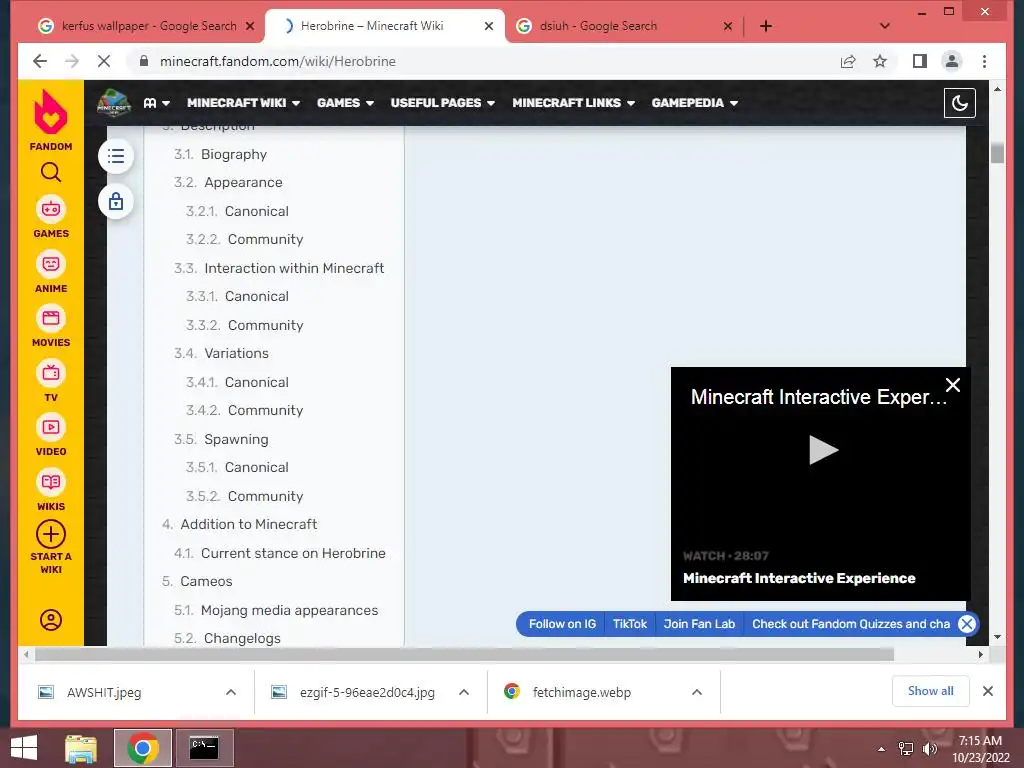Open the Useful Pages dropdown menu
The image size is (1024, 768).
(x=442, y=103)
